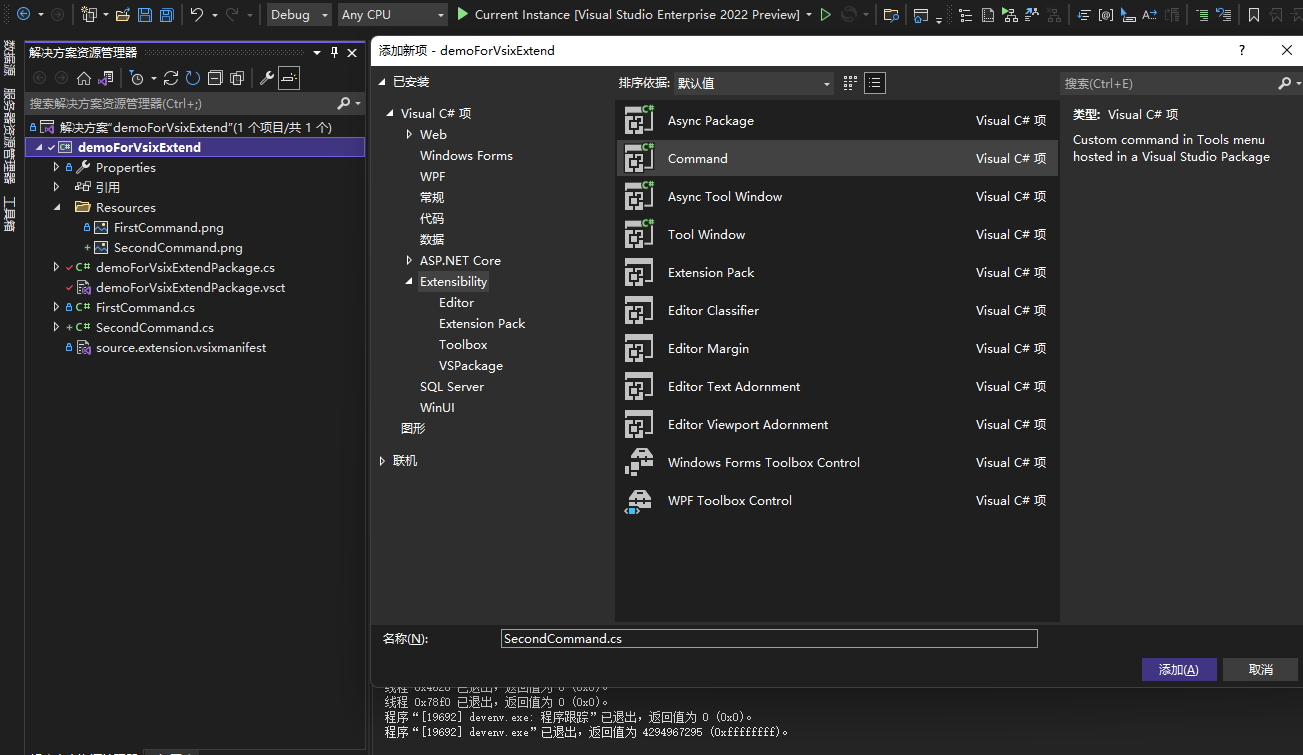Click the Collapse All icon in Solution Explorer
1303x755 pixels.
point(215,78)
